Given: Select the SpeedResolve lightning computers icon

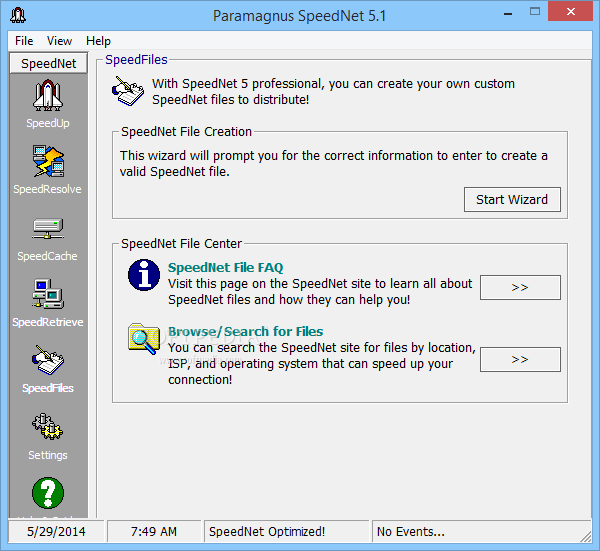Looking at the screenshot, I should 48,161.
